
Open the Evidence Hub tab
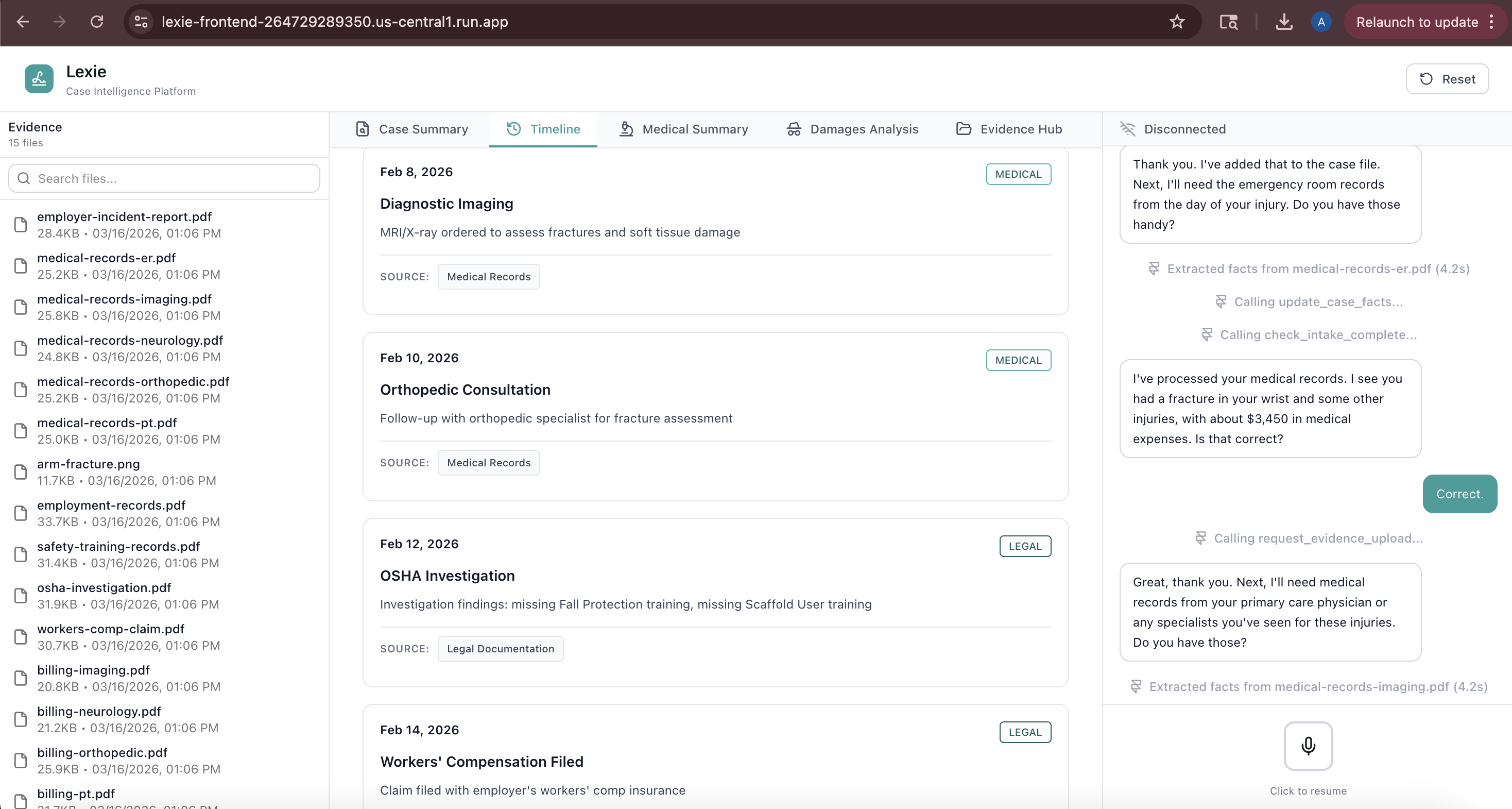click(1009, 129)
